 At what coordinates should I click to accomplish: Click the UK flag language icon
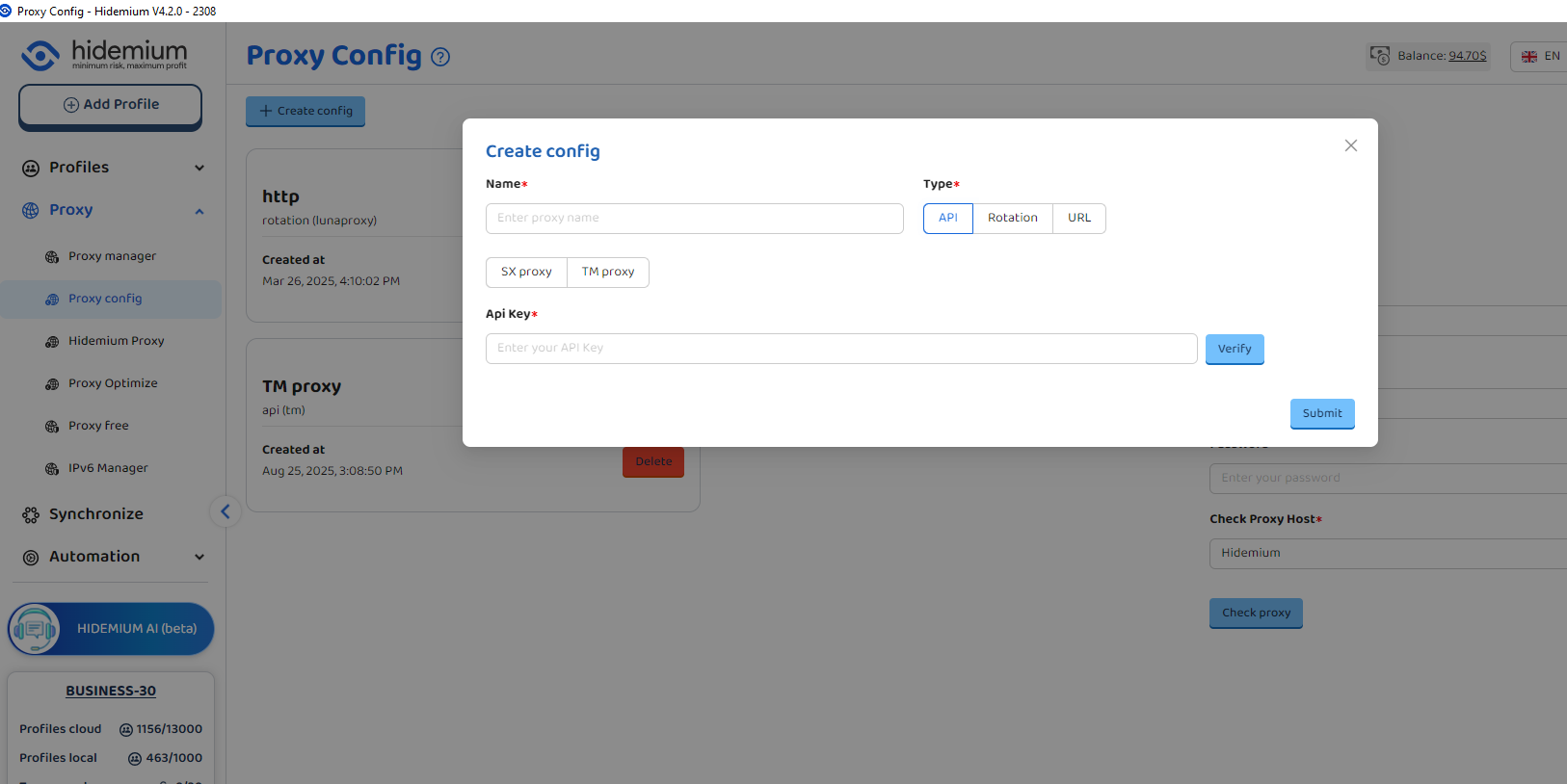click(x=1529, y=57)
